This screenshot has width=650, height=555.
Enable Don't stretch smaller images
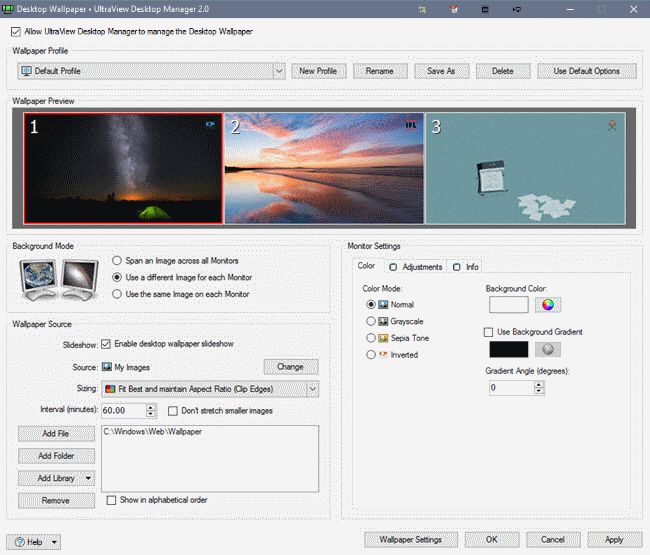tap(172, 411)
